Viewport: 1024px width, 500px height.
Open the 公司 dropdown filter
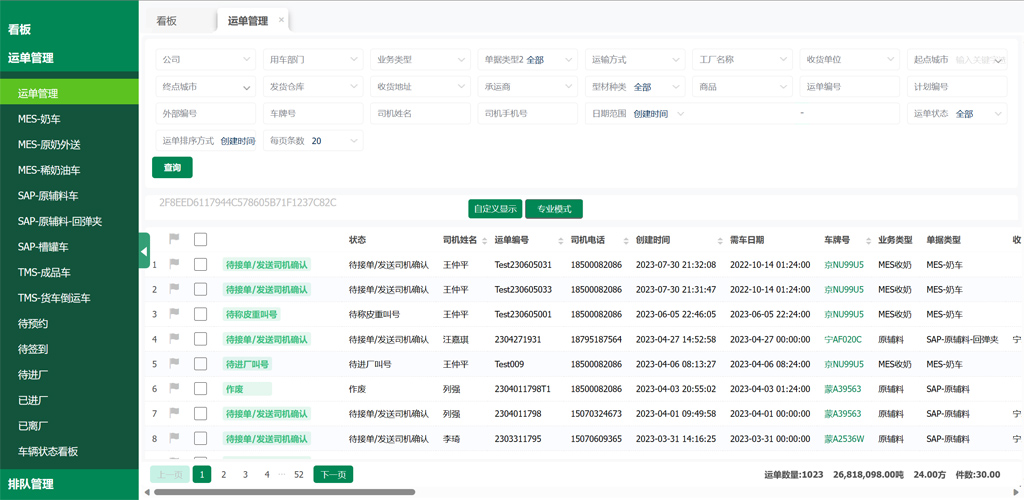[x=205, y=59]
